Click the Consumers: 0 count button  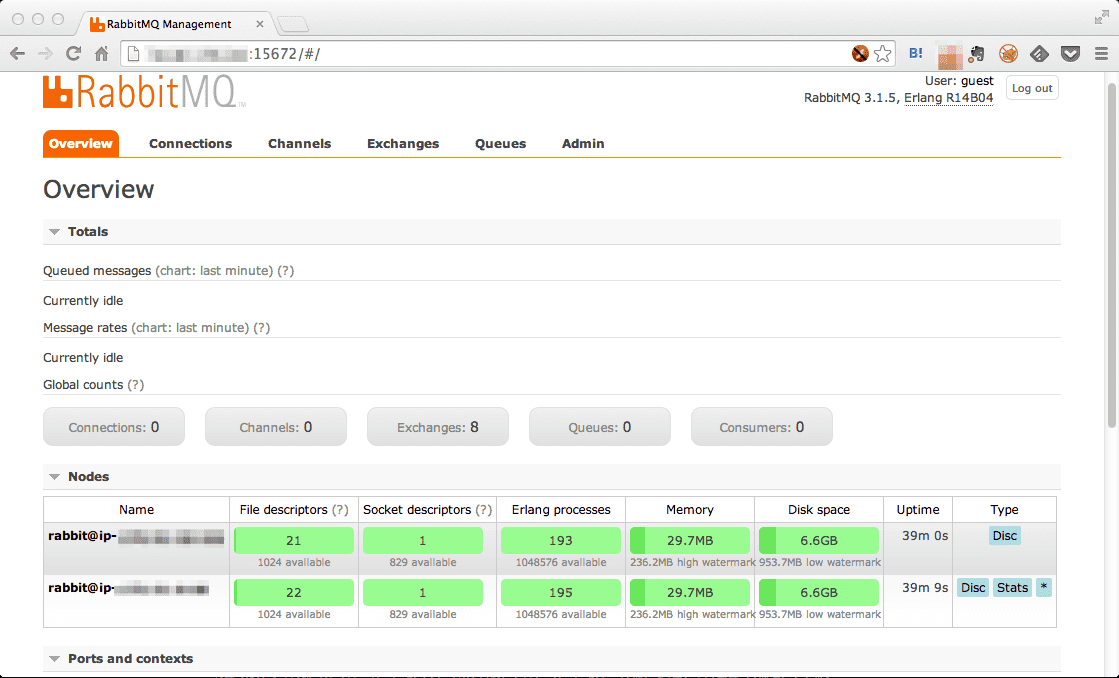coord(761,427)
